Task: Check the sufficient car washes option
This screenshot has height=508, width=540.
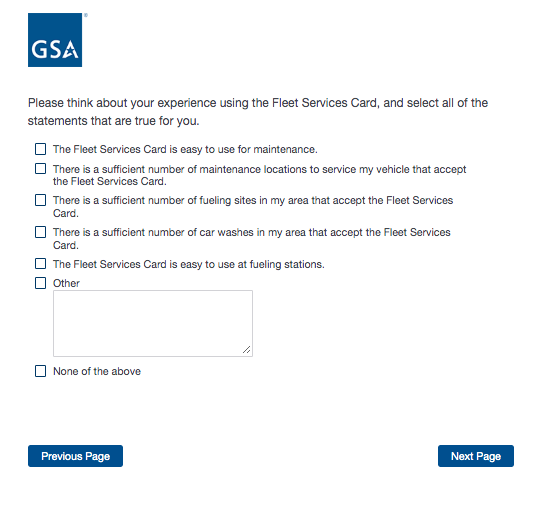Action: pos(40,232)
